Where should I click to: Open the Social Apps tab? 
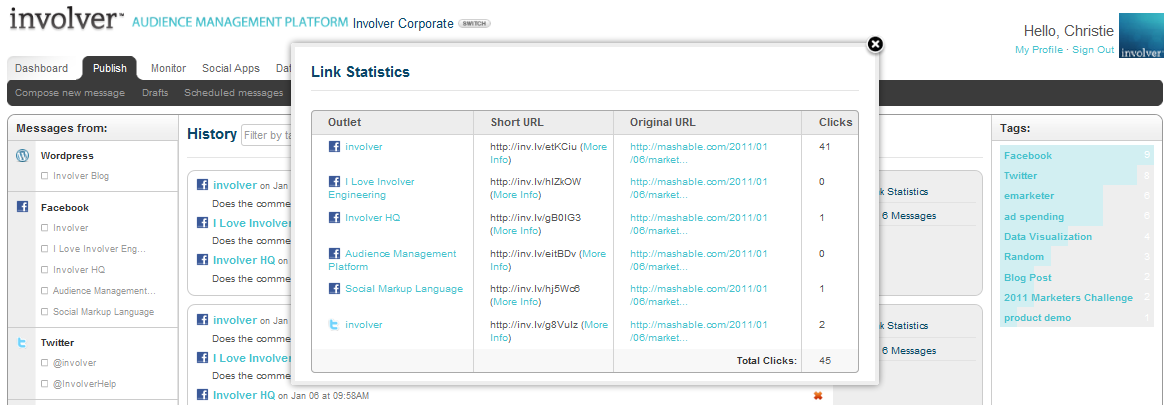(231, 68)
